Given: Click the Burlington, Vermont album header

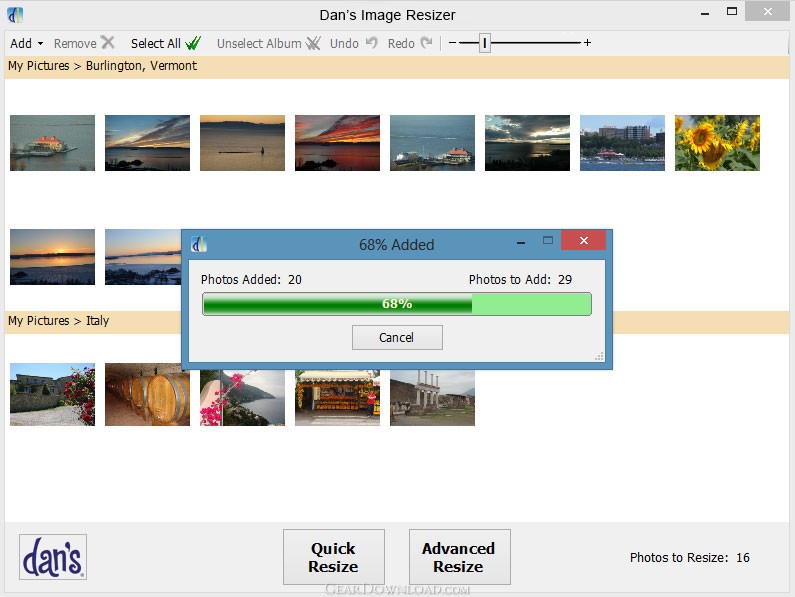Looking at the screenshot, I should pos(396,66).
